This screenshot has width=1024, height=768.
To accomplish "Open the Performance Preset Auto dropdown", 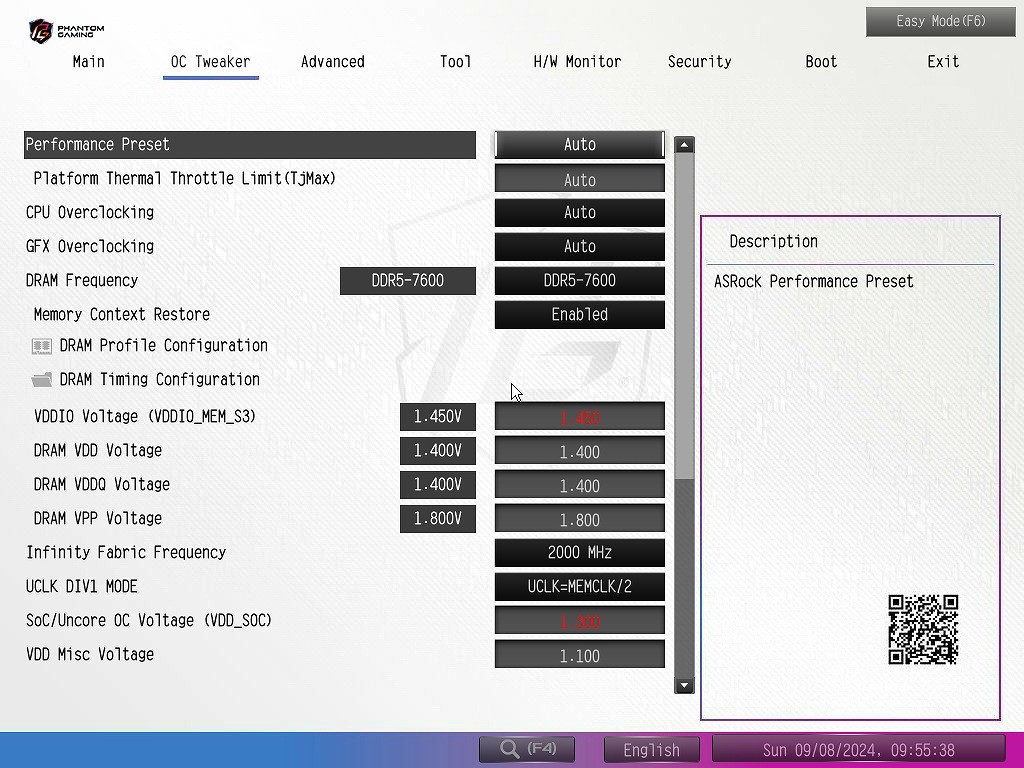I will [579, 145].
